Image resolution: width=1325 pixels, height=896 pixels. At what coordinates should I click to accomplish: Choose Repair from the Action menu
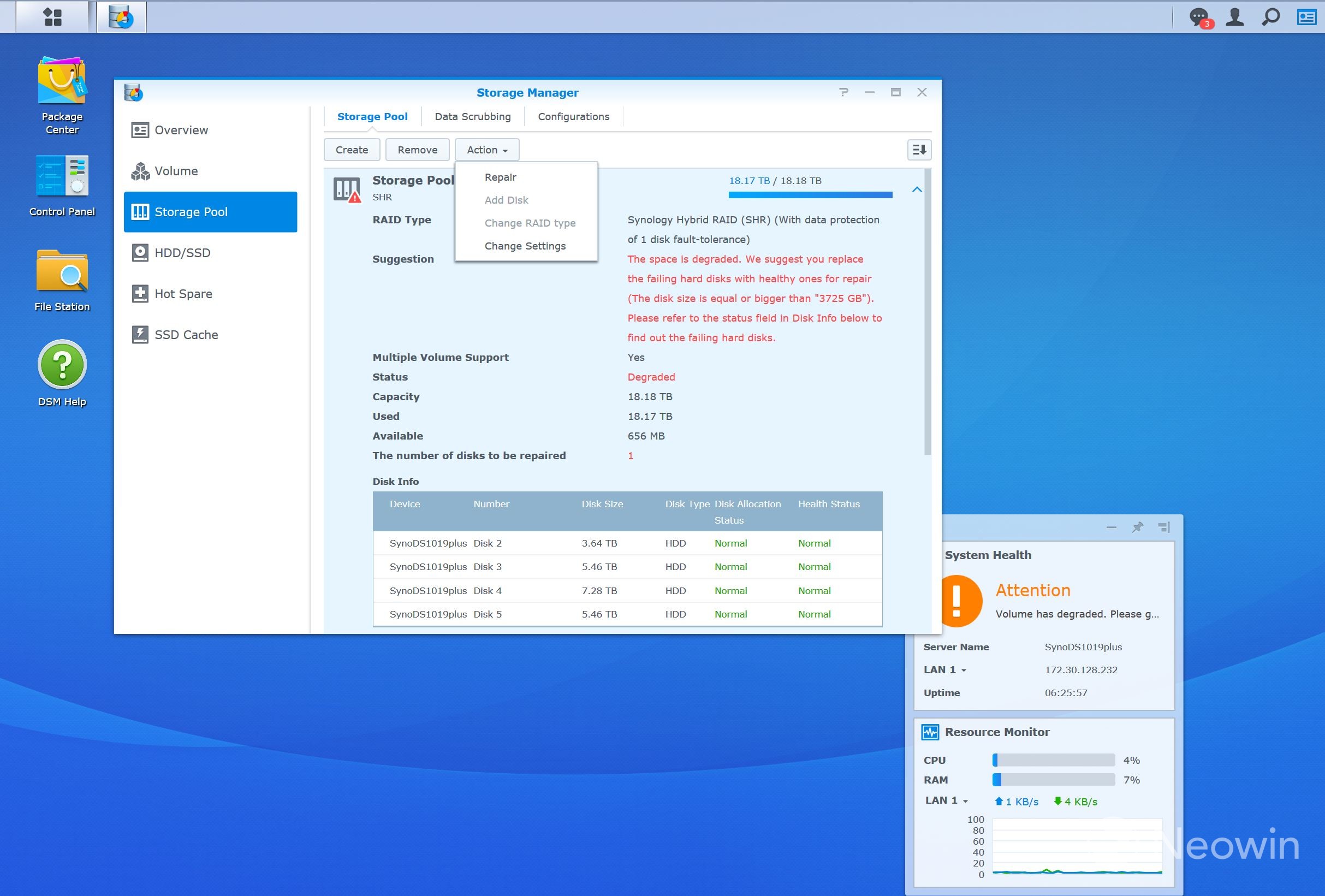coord(526,177)
